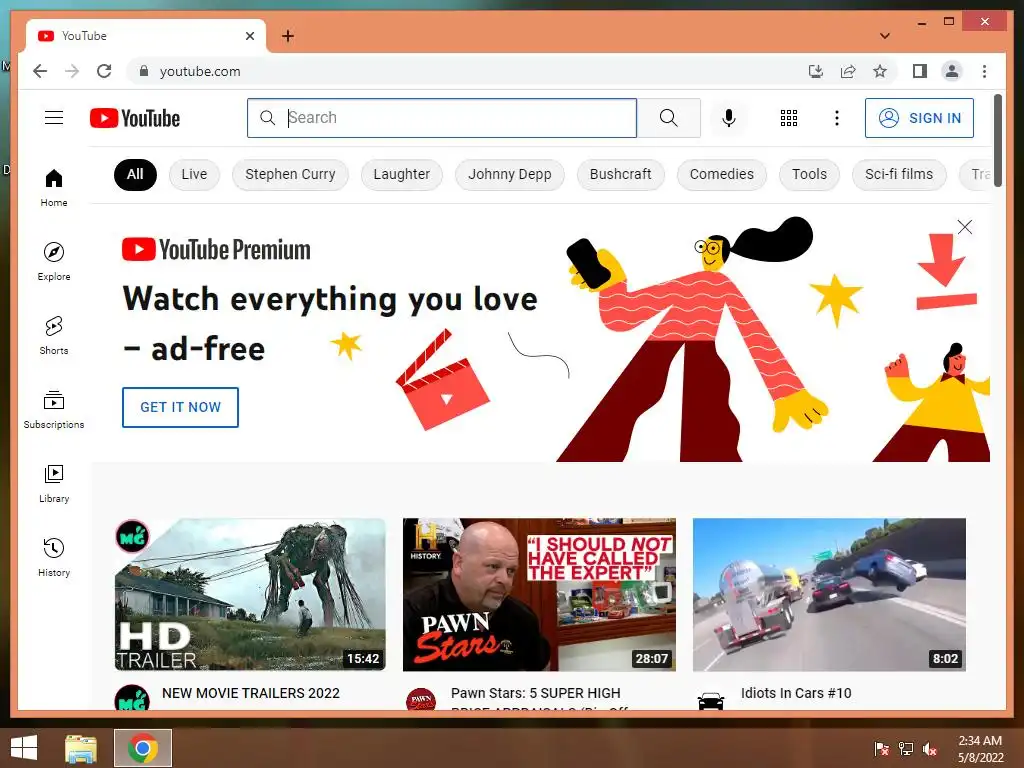The width and height of the screenshot is (1024, 768).
Task: Click the Pawn Stars: 5 SUPER HIGH title
Action: [x=536, y=694]
